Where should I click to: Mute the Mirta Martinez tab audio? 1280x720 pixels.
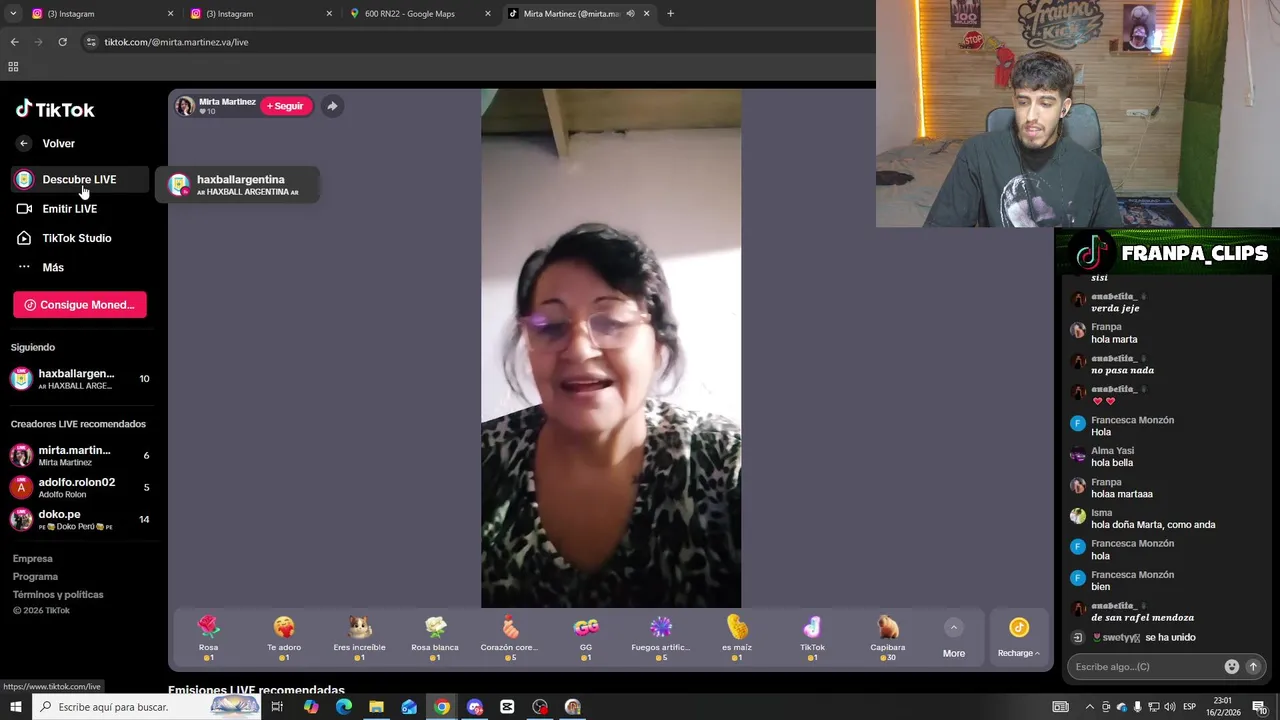[x=630, y=14]
